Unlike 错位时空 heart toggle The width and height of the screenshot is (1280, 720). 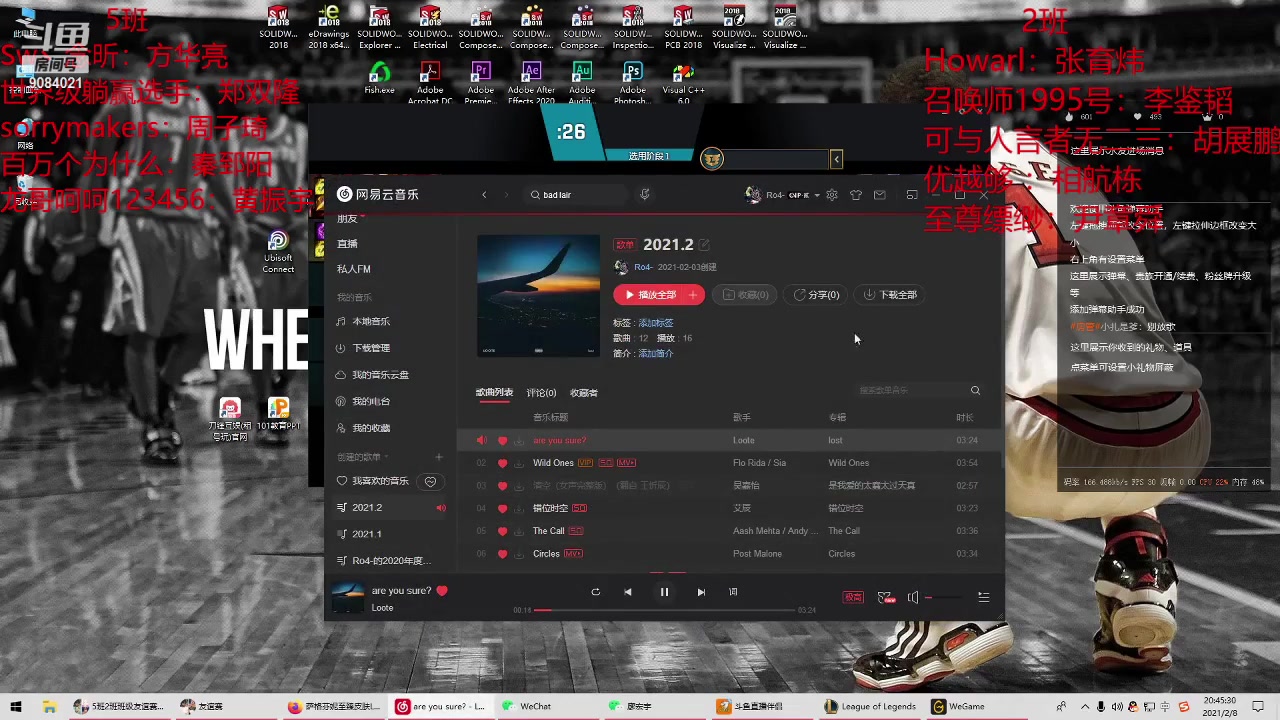[502, 508]
